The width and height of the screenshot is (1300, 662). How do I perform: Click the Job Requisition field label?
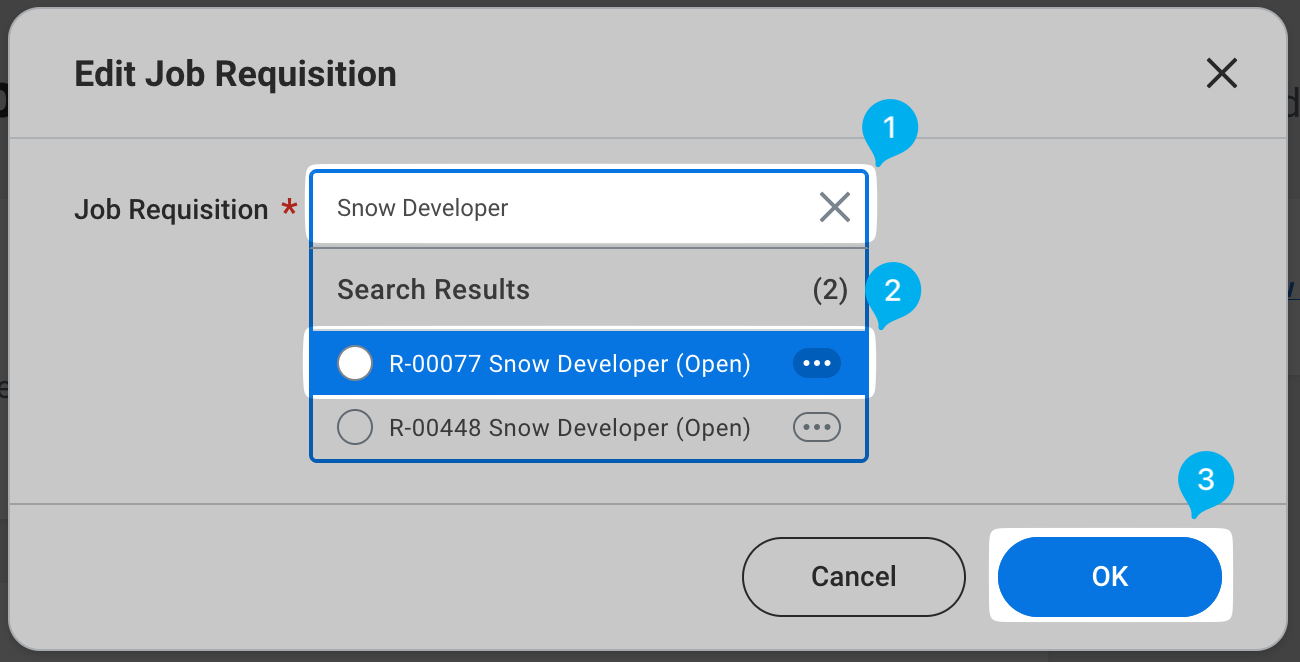point(171,210)
